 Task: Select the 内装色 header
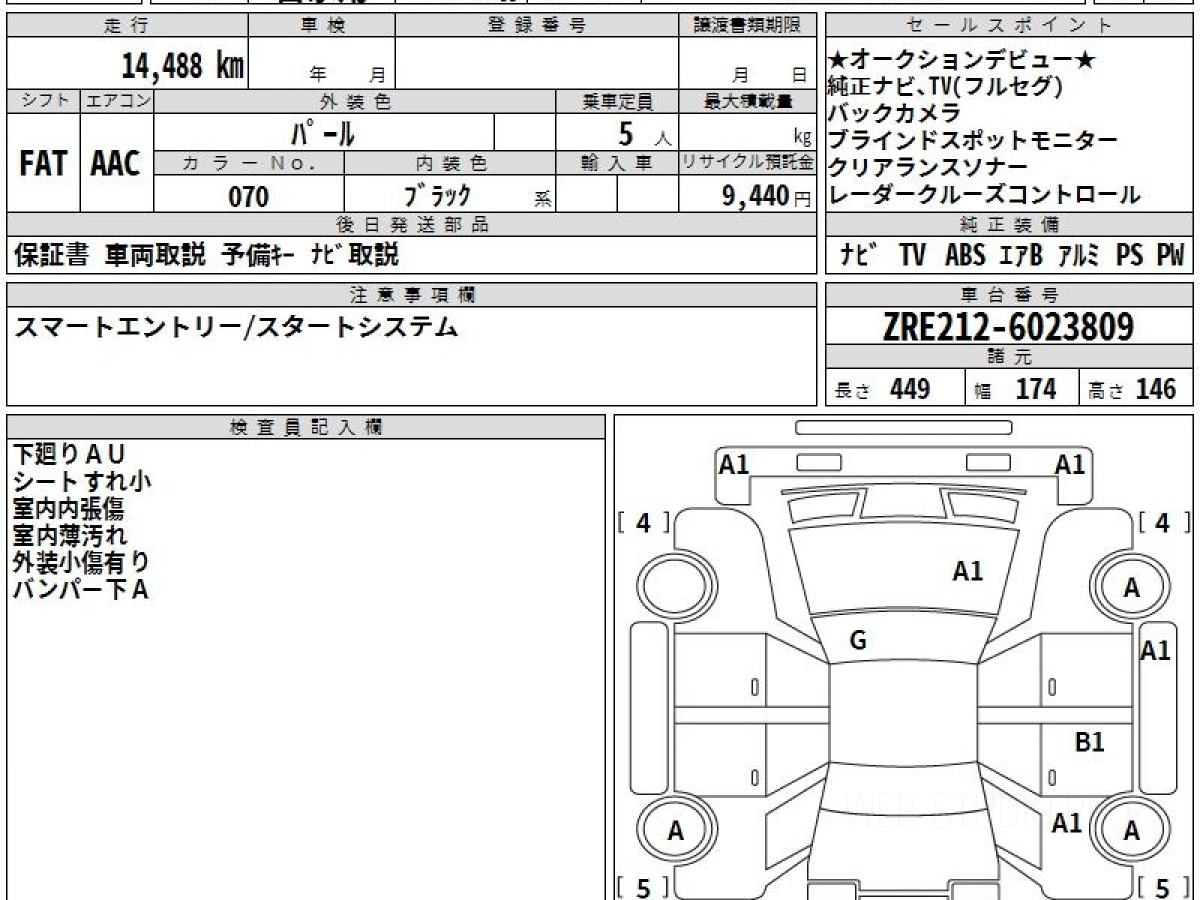pyautogui.click(x=450, y=164)
